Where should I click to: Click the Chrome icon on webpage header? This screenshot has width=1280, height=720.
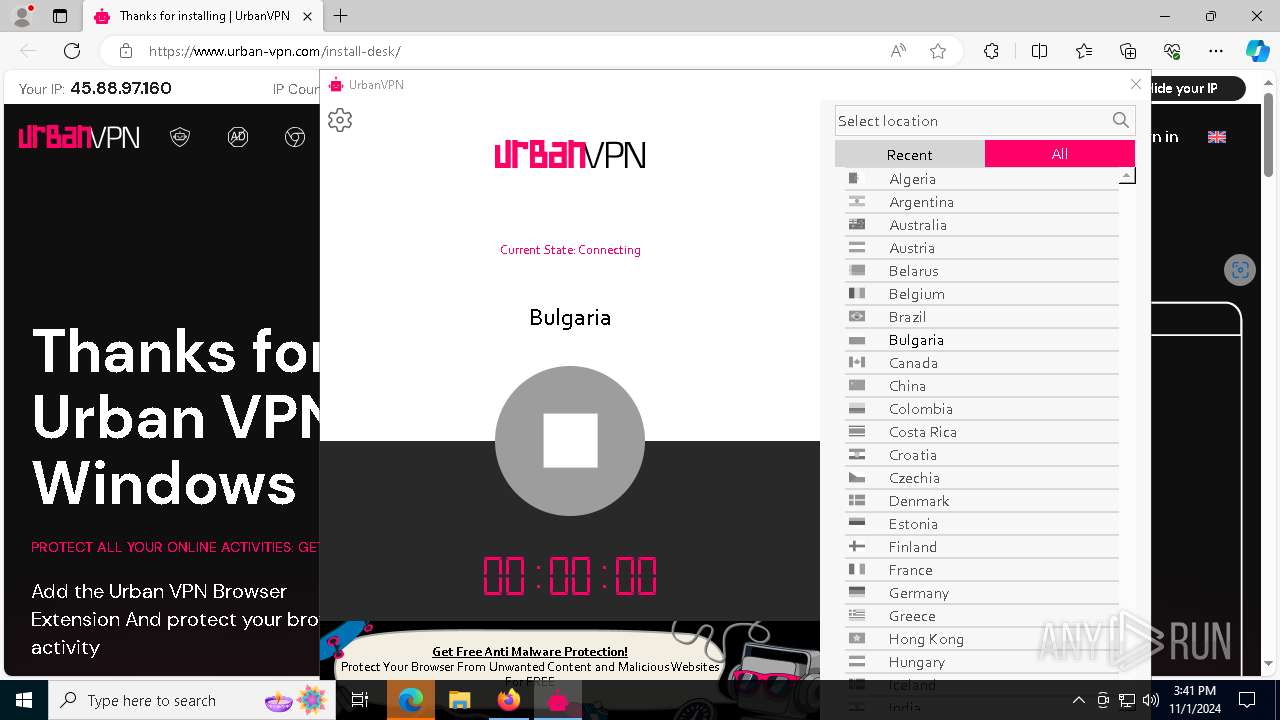coord(295,137)
